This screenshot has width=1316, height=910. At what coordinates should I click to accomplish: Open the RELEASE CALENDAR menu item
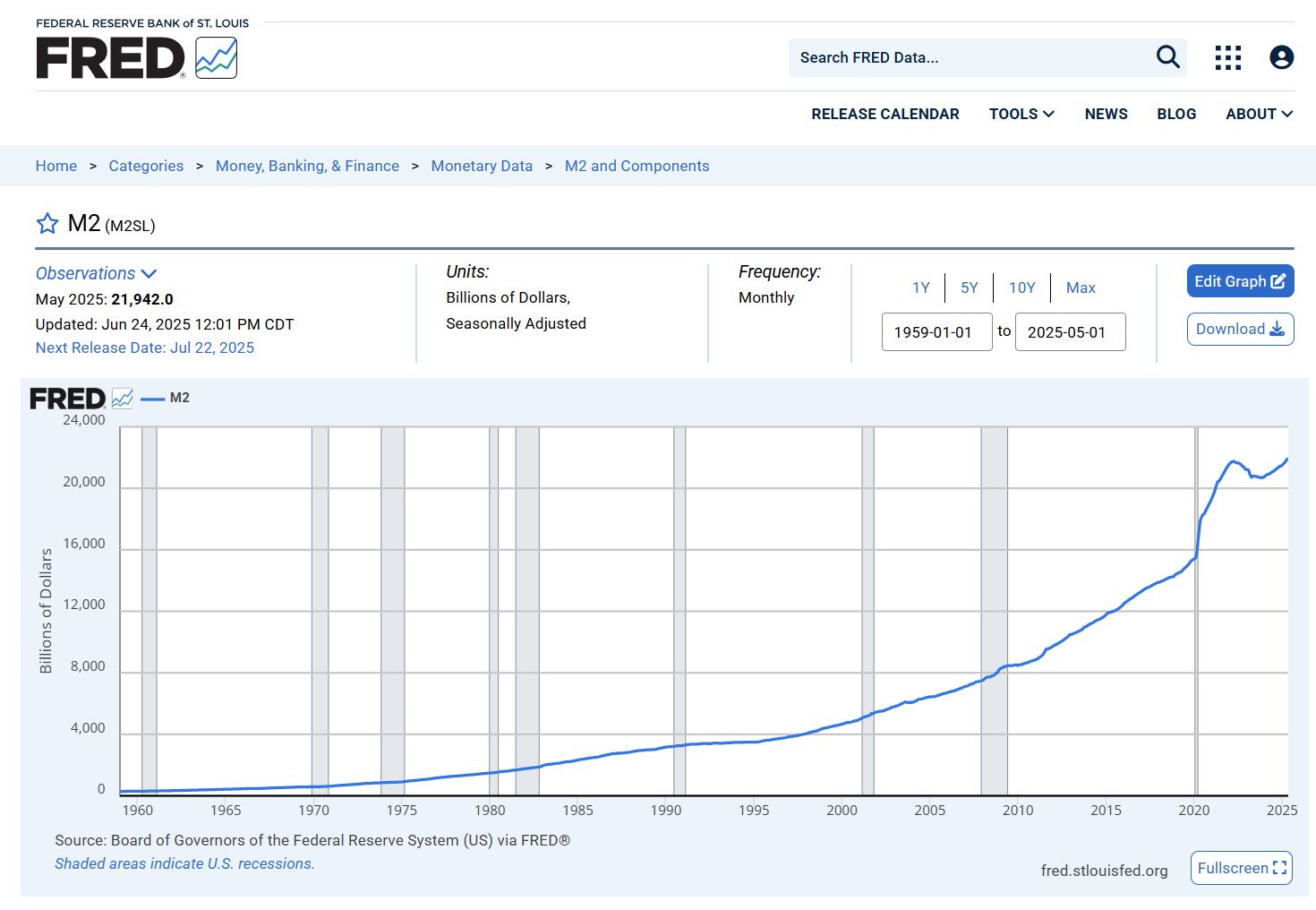pyautogui.click(x=885, y=114)
